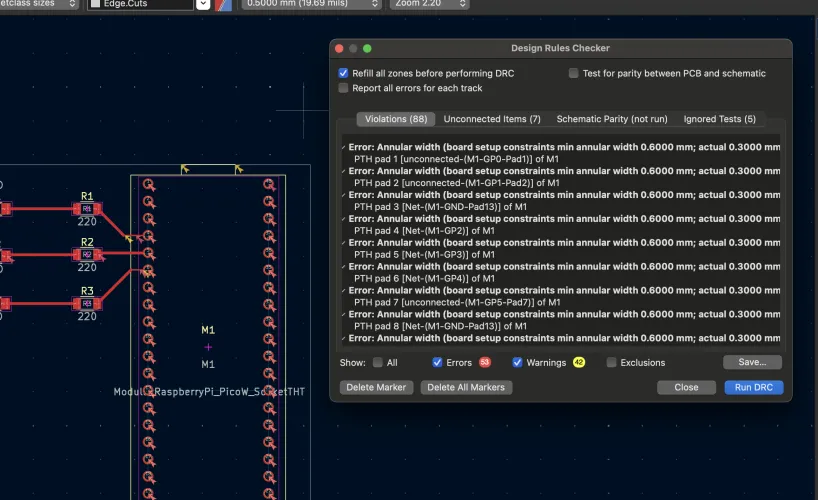Click the Run DRC button
Image resolution: width=818 pixels, height=500 pixels.
point(753,387)
